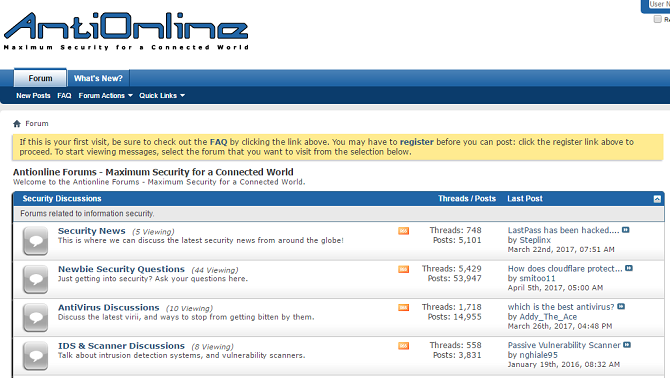Click 'Forums related to information security.' text

tap(87, 214)
